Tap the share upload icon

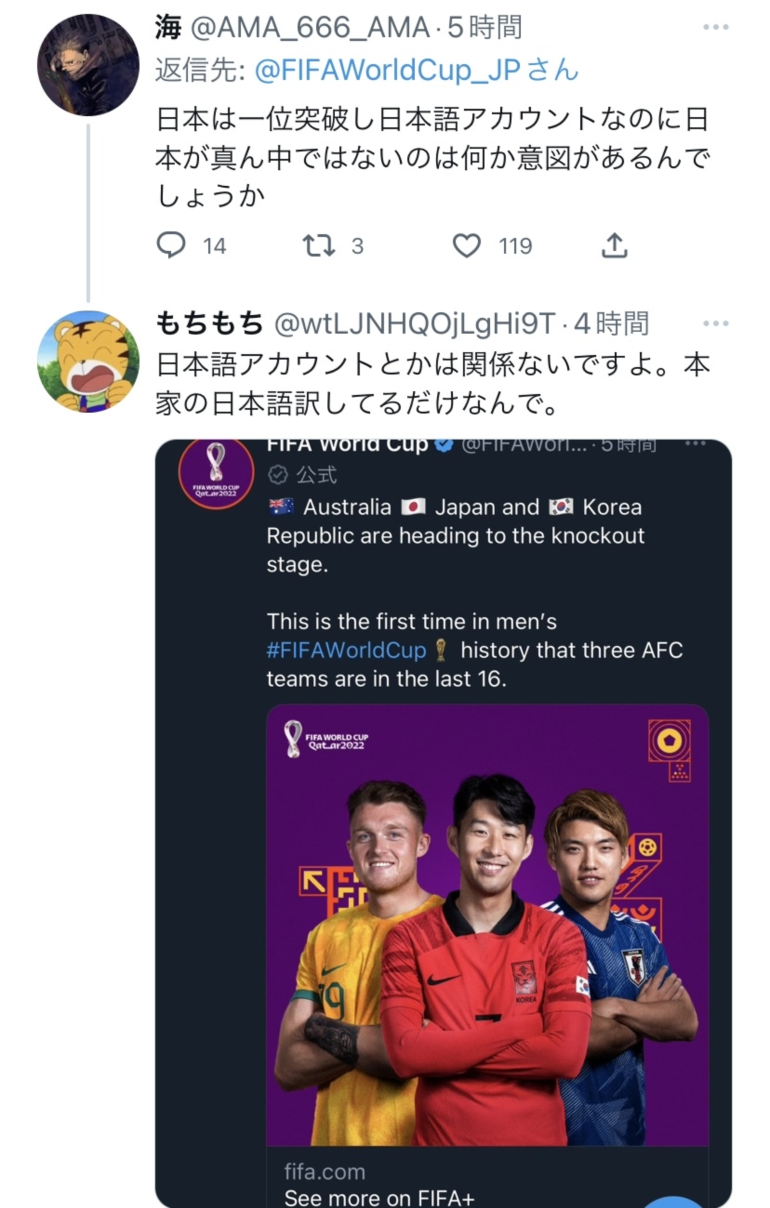tap(614, 245)
